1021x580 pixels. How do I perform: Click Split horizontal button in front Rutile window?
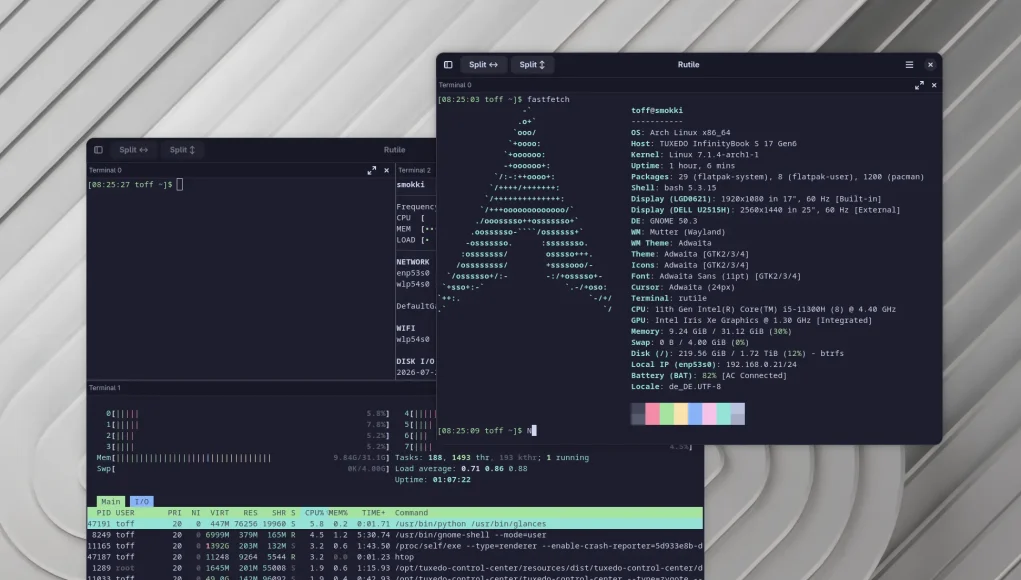[x=483, y=64]
